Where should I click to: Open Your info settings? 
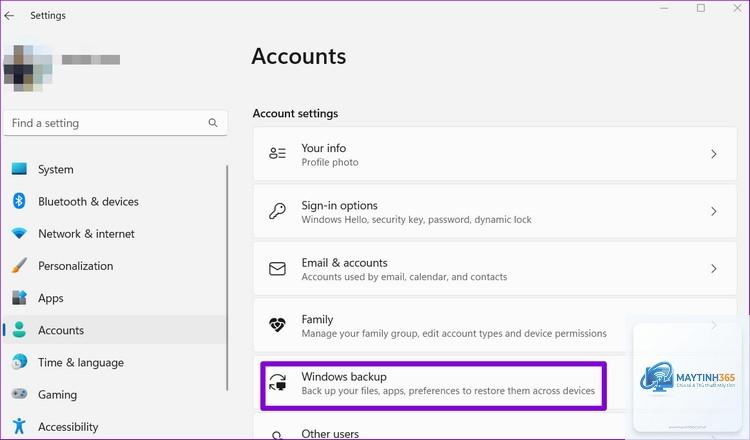coord(495,154)
